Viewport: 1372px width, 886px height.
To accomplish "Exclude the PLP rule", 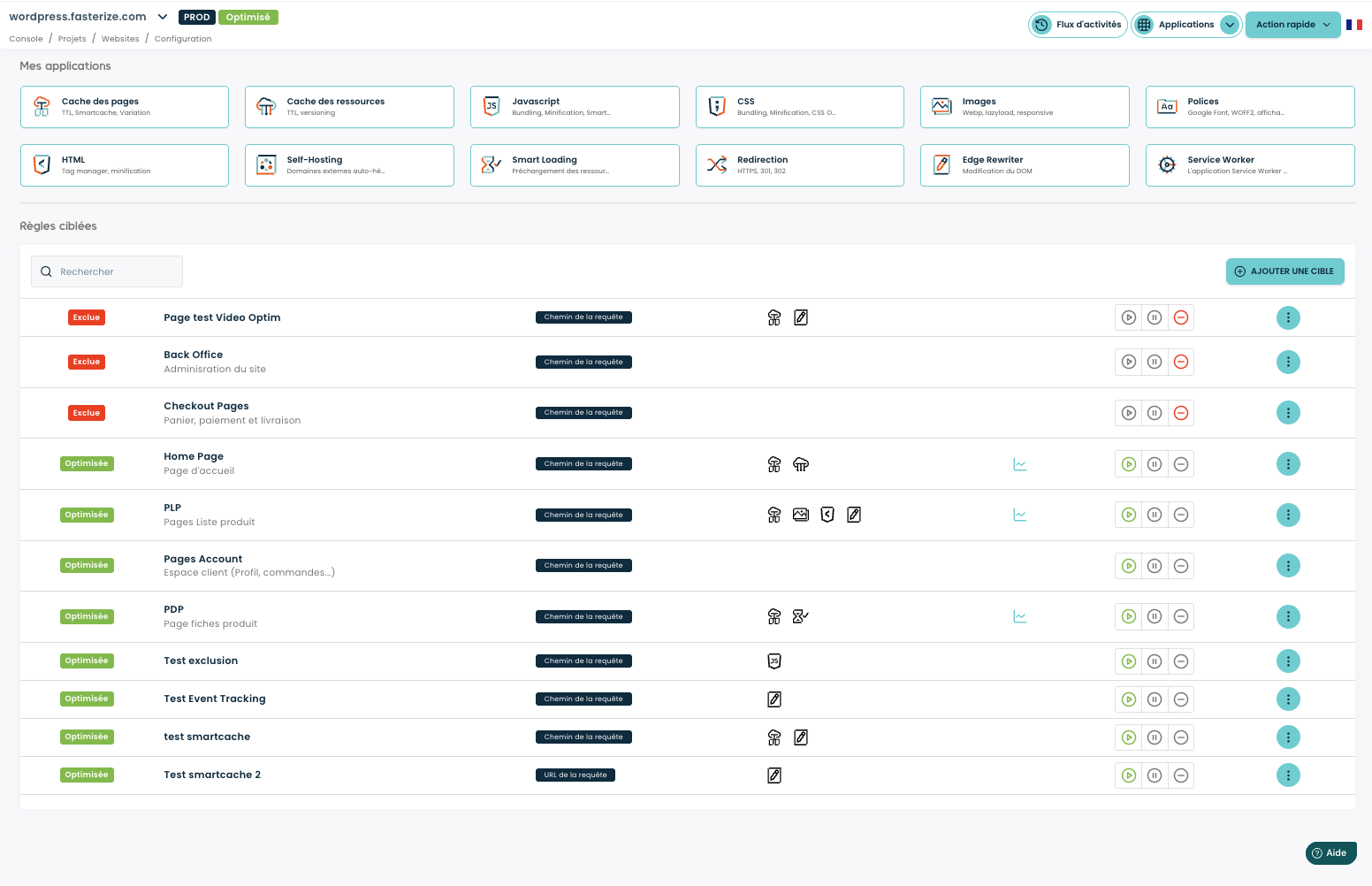I will pyautogui.click(x=1181, y=515).
